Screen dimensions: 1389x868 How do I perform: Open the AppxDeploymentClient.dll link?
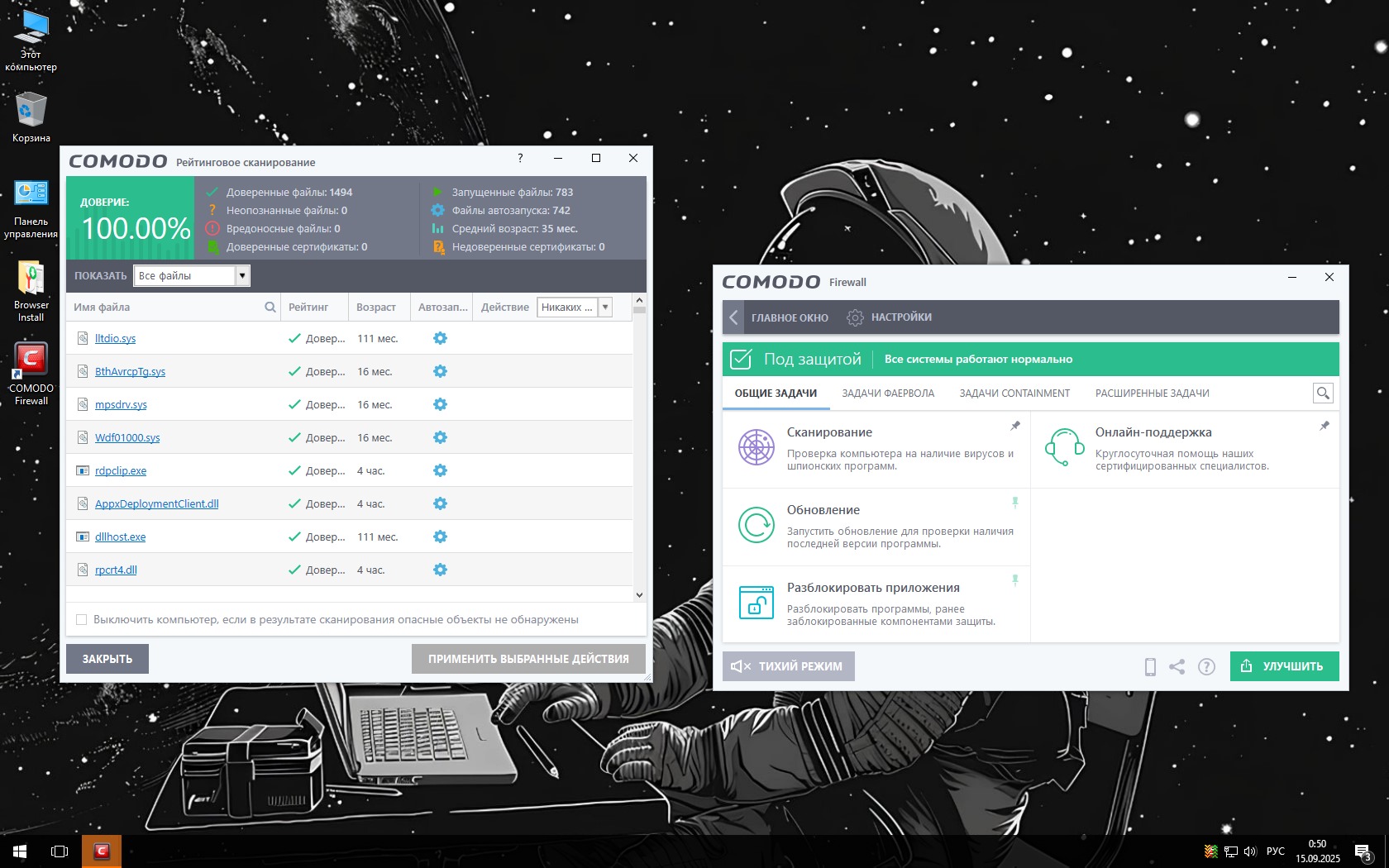click(157, 503)
